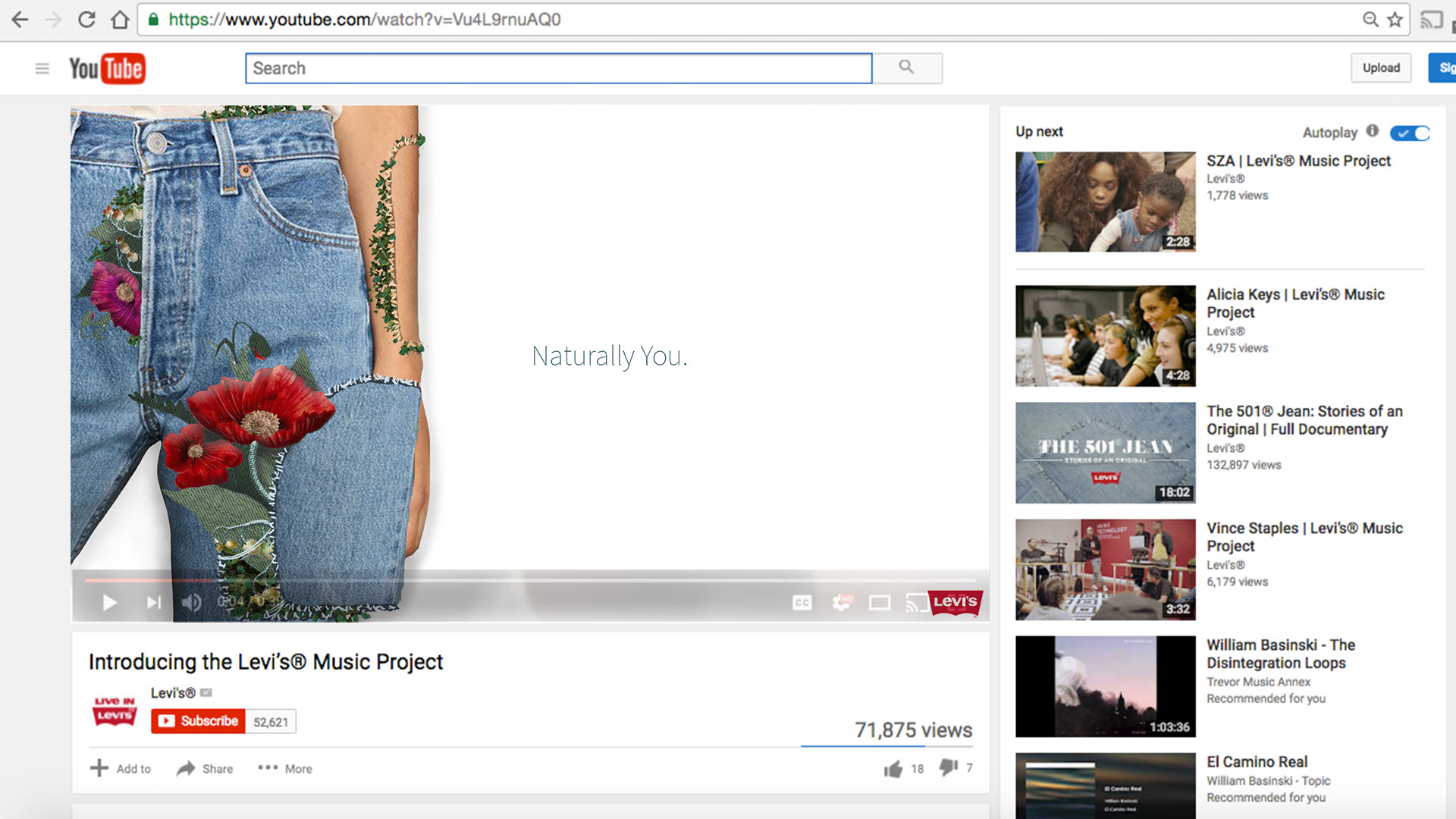Click the green secure lock icon
1456x819 pixels.
tap(154, 20)
